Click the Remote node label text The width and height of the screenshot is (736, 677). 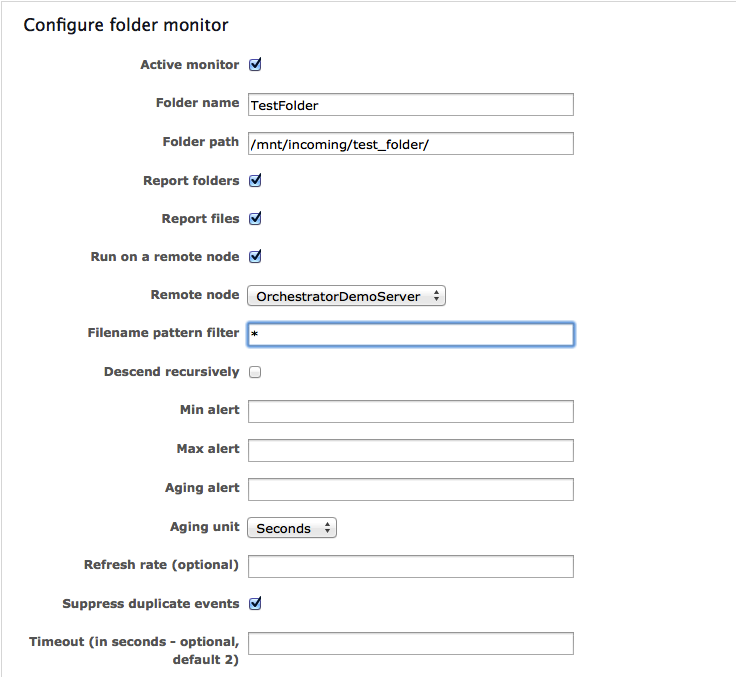[195, 295]
